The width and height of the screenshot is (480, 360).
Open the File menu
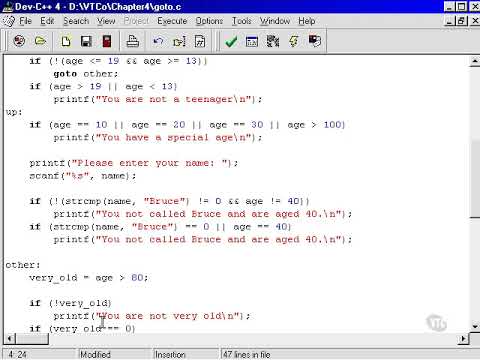[x=25, y=21]
